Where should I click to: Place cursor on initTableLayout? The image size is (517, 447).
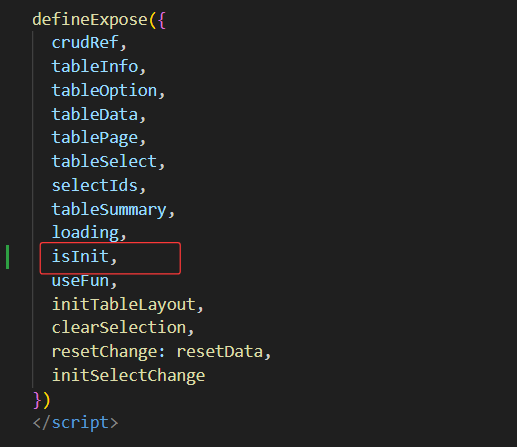click(x=123, y=305)
